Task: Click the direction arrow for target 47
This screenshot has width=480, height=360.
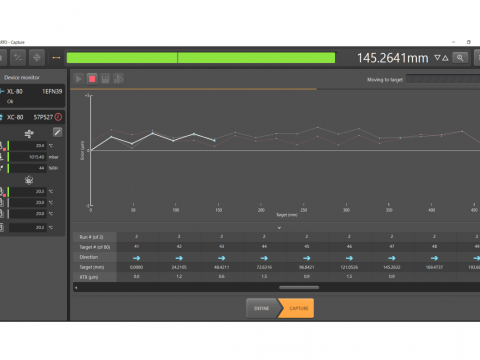Action: (x=392, y=258)
